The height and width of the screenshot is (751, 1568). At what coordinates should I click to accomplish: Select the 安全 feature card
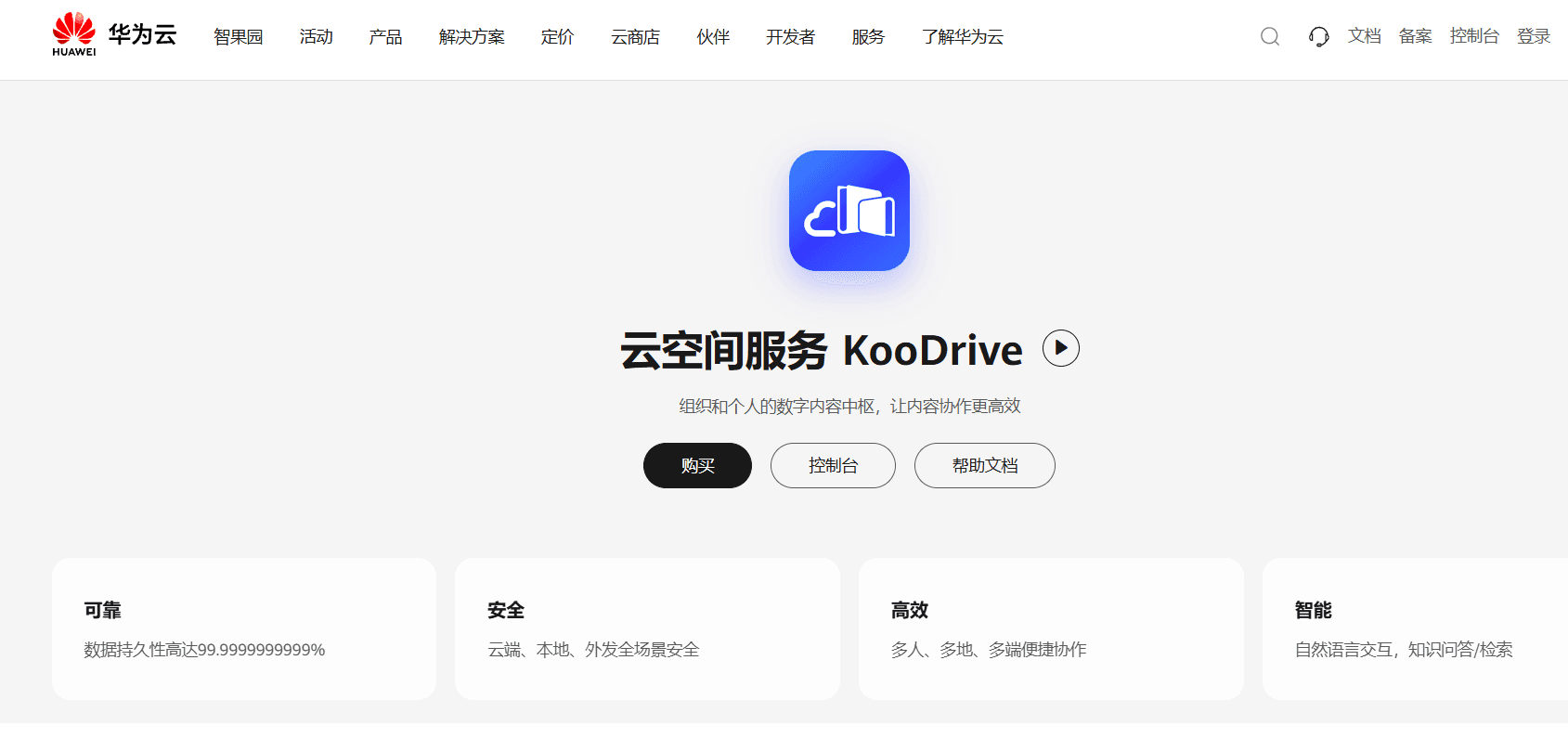(x=647, y=628)
